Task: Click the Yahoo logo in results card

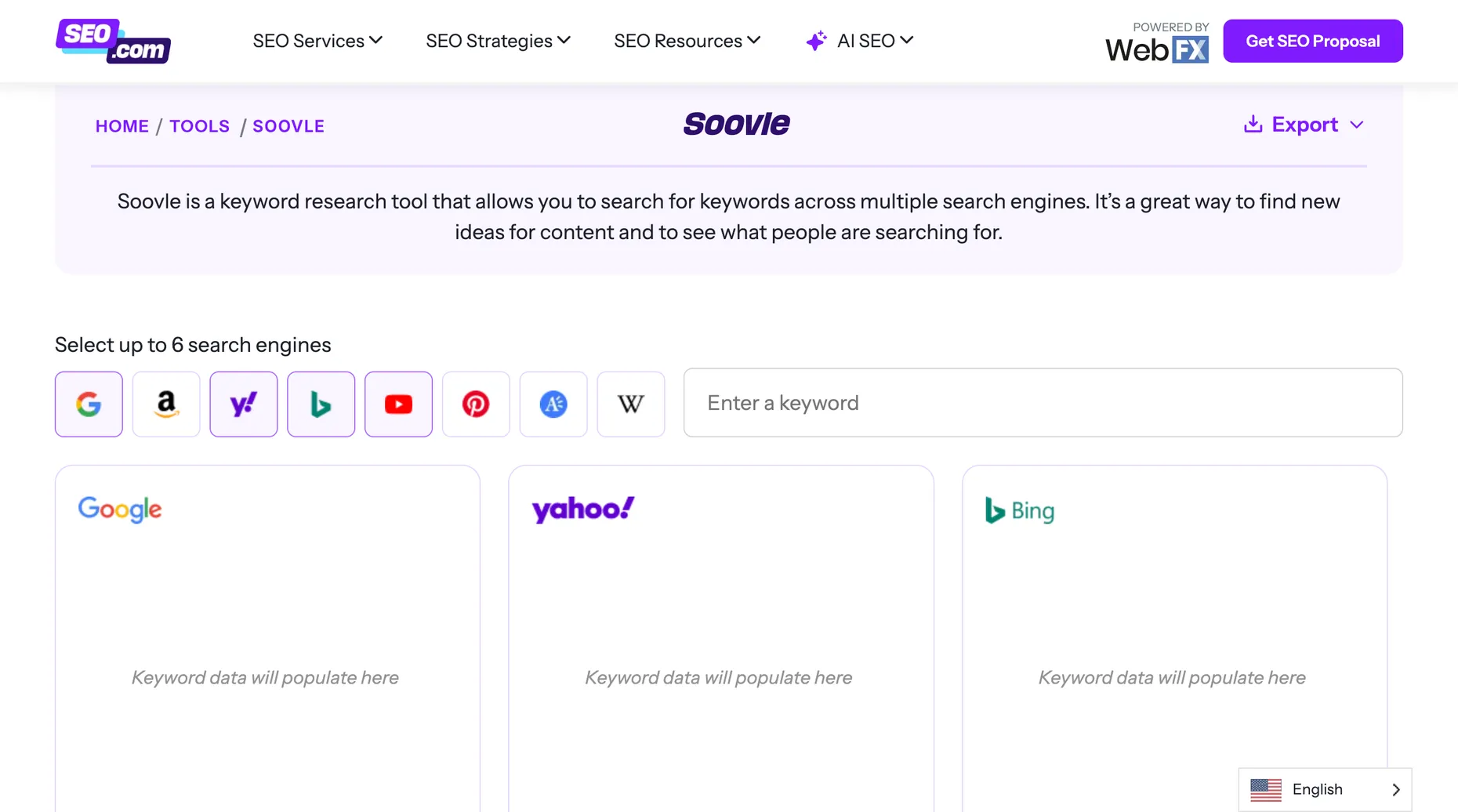Action: (x=583, y=509)
